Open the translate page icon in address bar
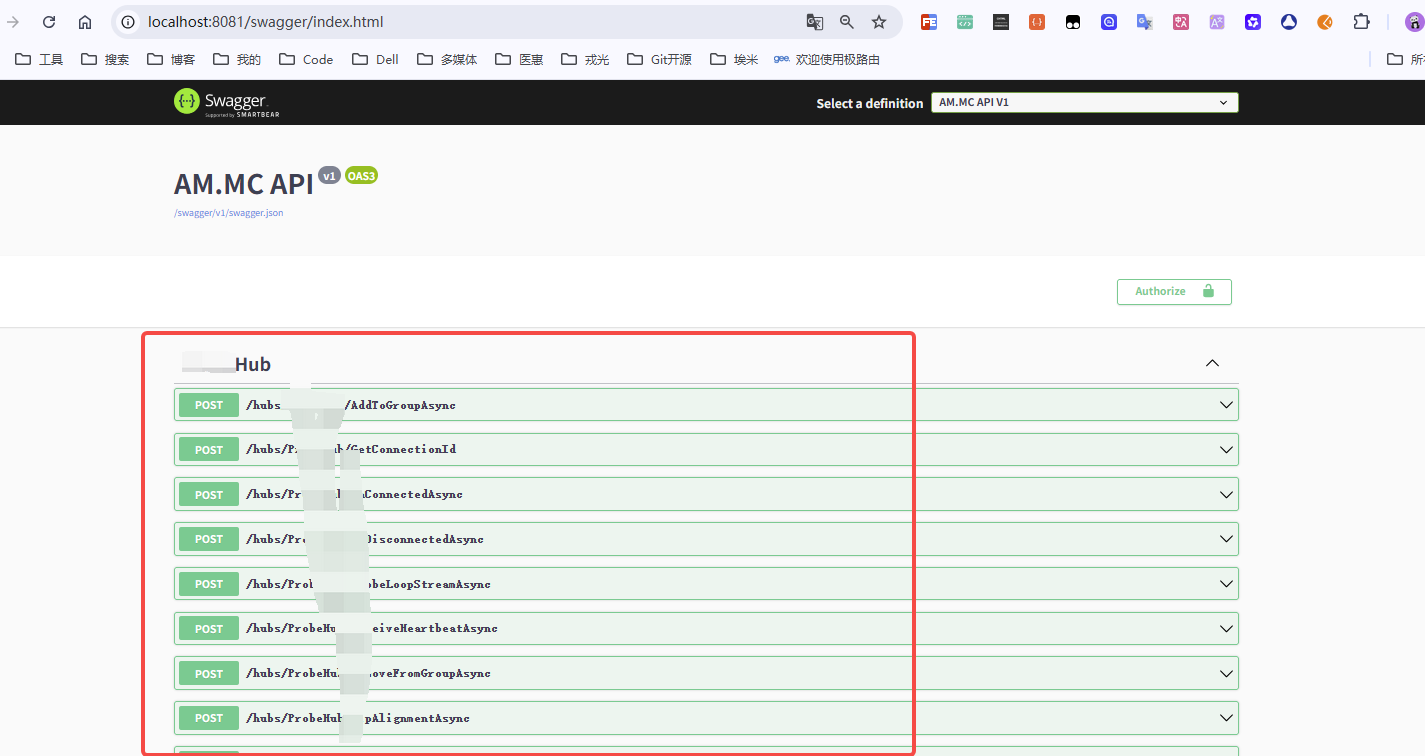The width and height of the screenshot is (1425, 756). [x=815, y=22]
